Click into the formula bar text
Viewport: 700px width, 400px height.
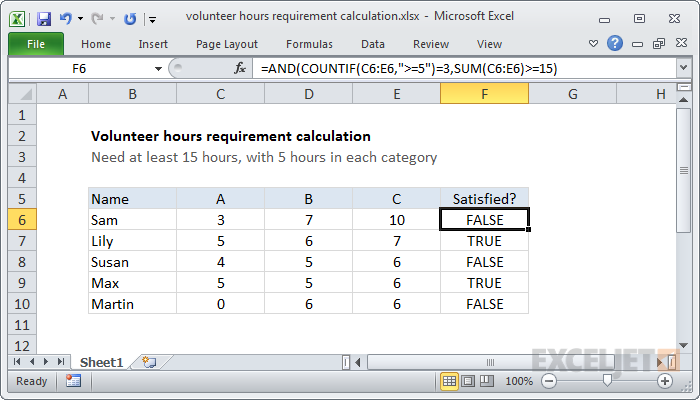click(464, 69)
